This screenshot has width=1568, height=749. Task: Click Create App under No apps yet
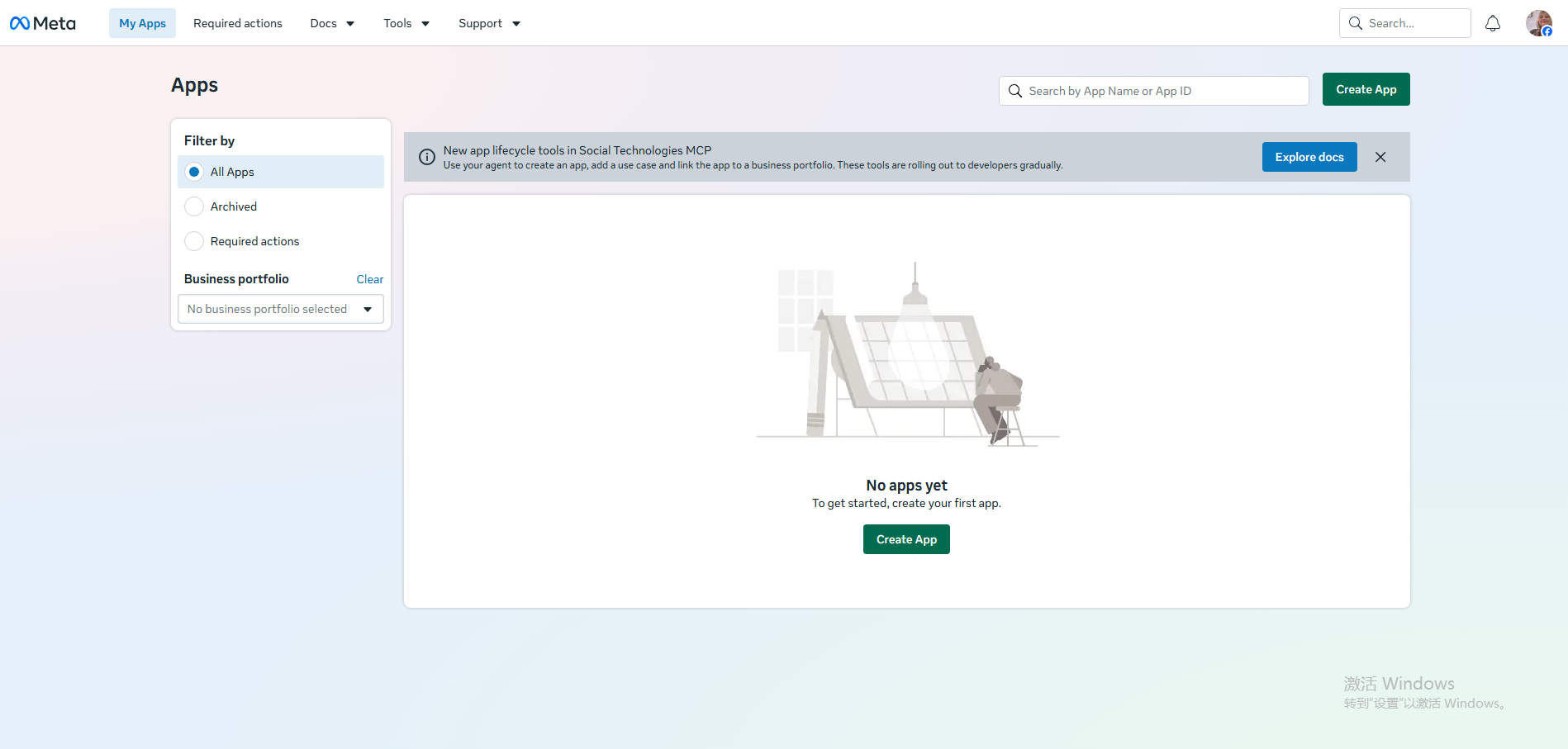[x=906, y=539]
